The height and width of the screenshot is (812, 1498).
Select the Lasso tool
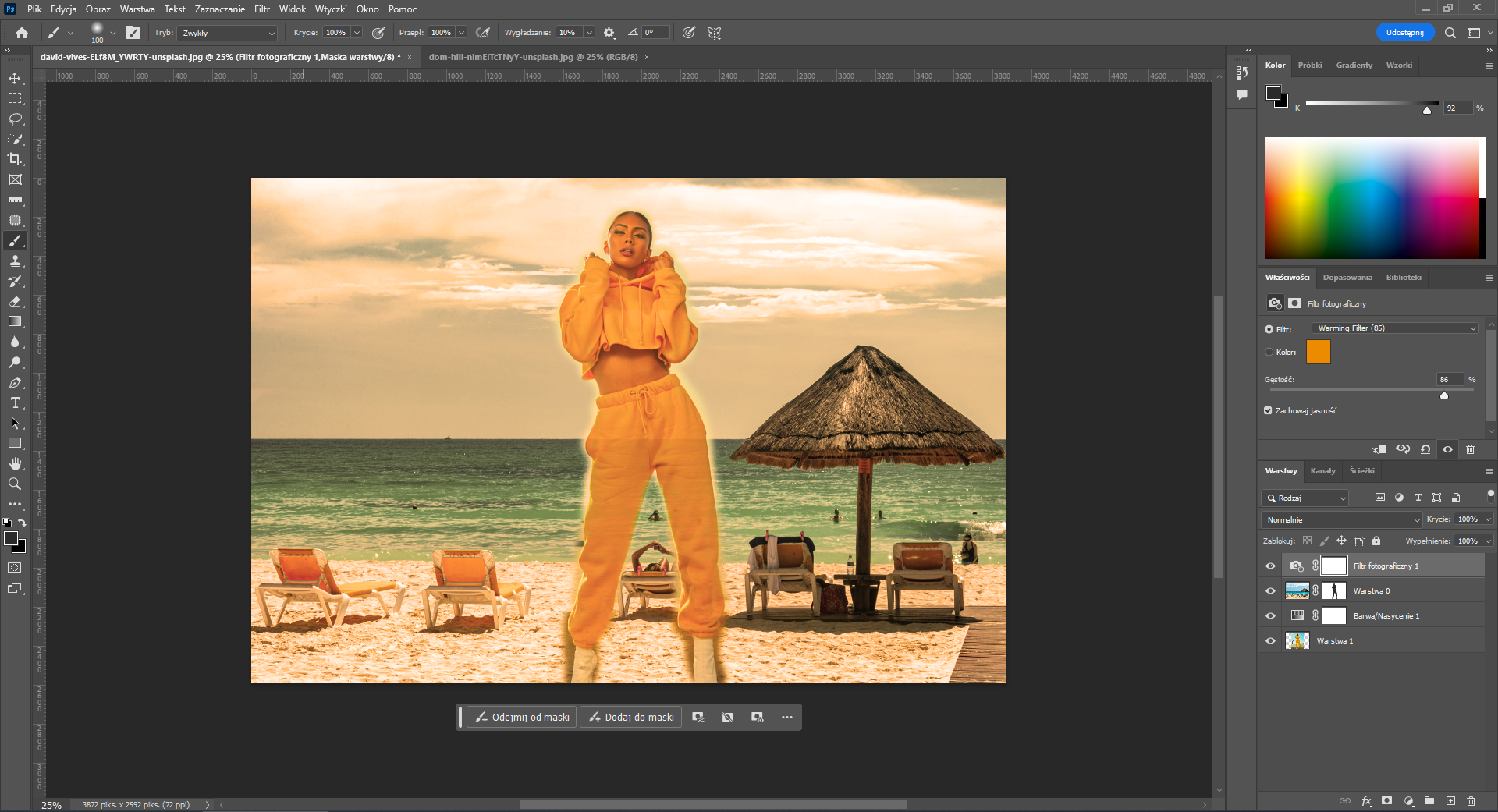click(15, 119)
